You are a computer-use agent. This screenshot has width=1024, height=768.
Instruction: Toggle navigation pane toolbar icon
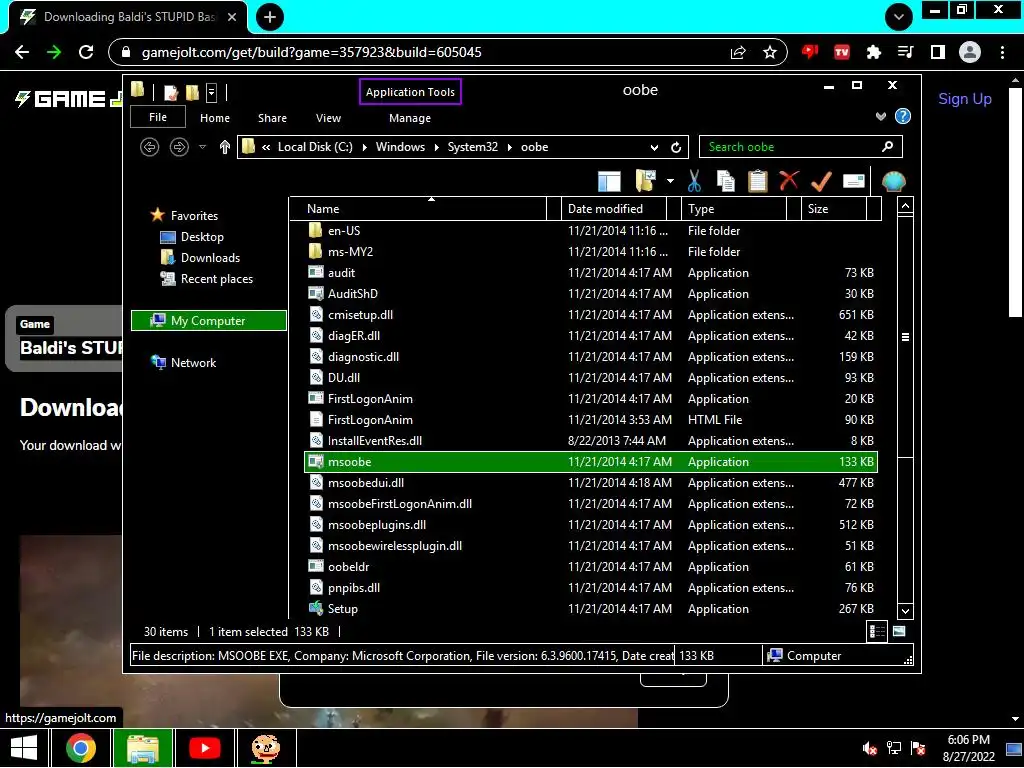tap(609, 181)
